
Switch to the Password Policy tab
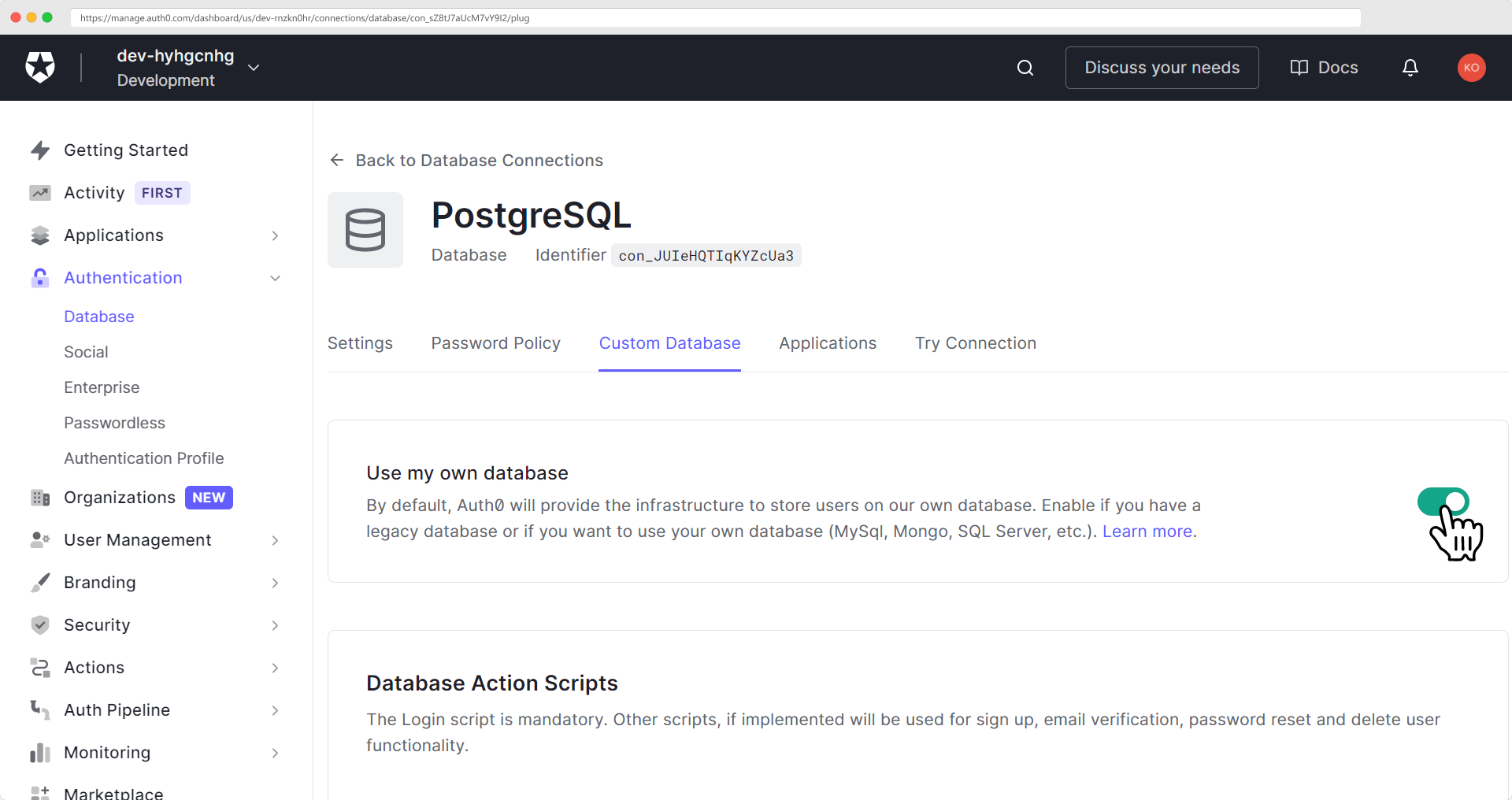(495, 343)
